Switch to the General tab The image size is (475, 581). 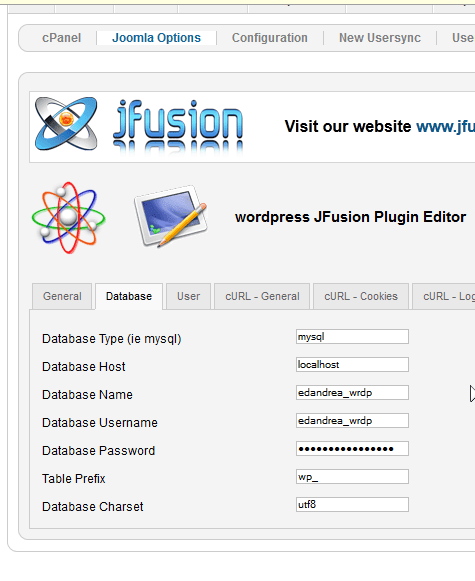[x=62, y=296]
